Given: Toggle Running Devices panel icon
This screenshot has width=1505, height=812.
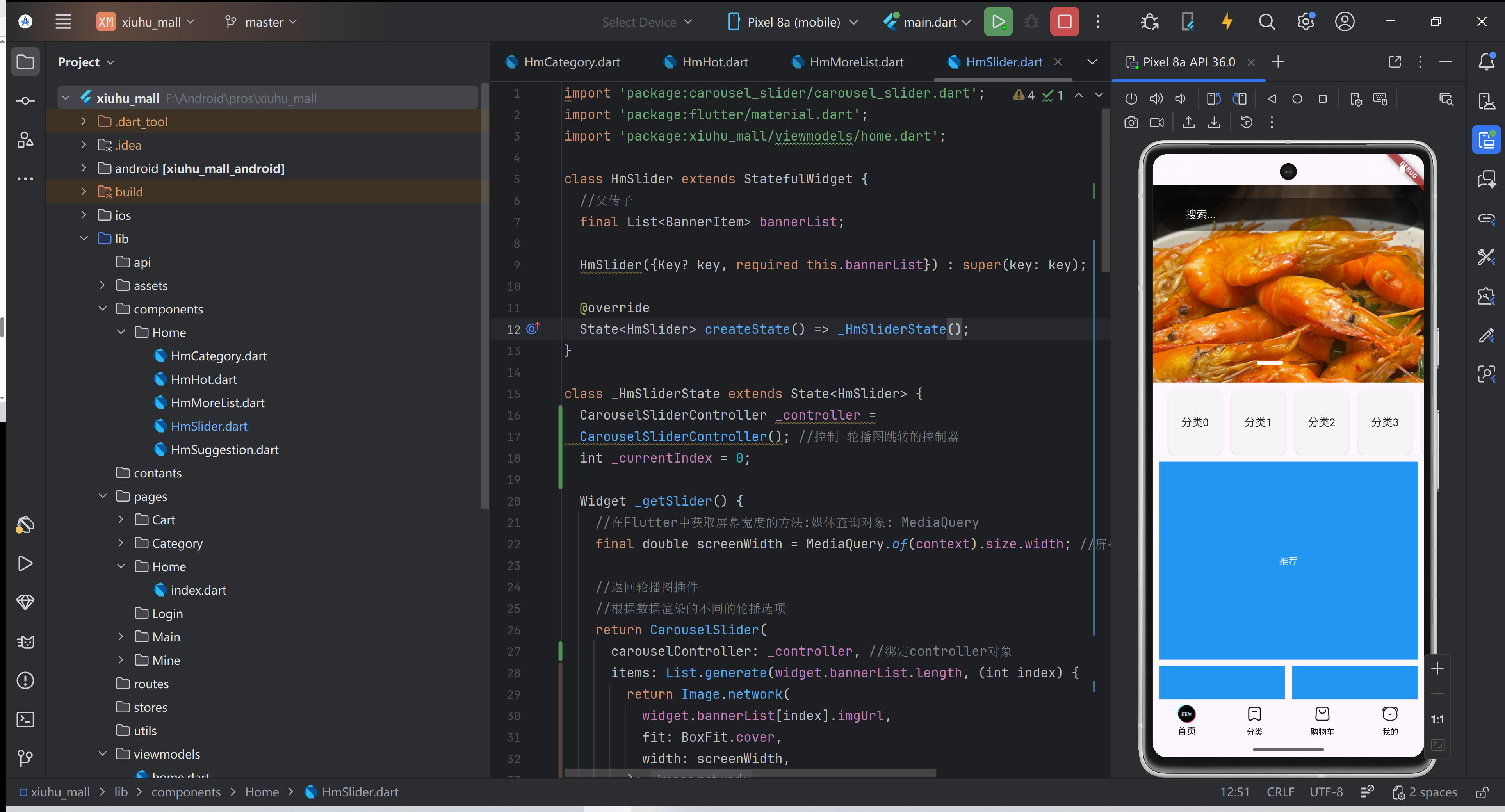Looking at the screenshot, I should point(1486,140).
